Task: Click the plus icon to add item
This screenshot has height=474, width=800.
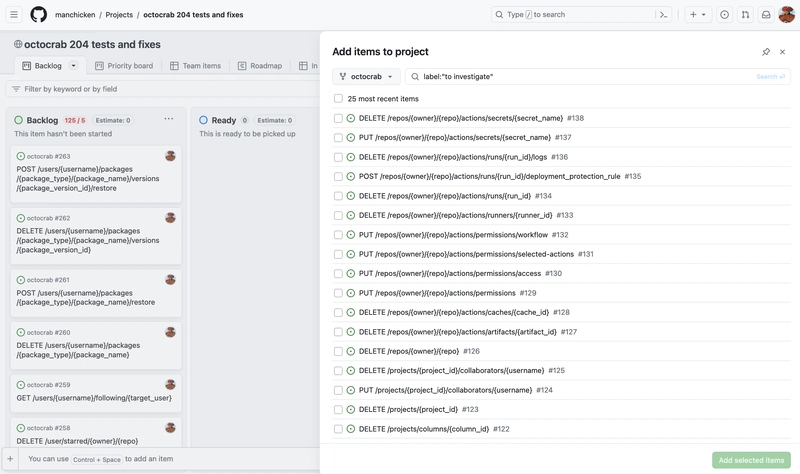Action: 10,459
